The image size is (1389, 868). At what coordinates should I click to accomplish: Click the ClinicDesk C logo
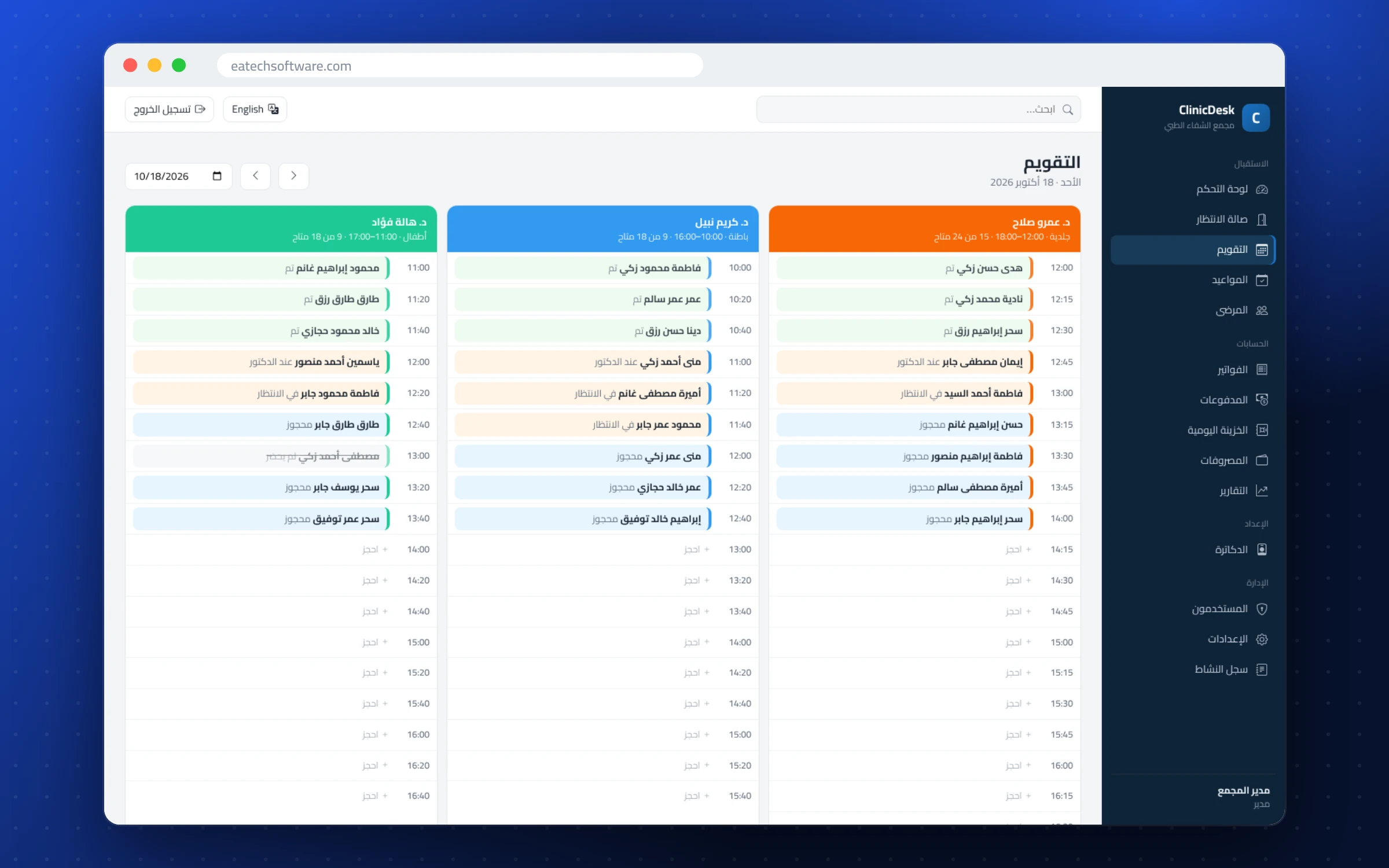click(1256, 117)
